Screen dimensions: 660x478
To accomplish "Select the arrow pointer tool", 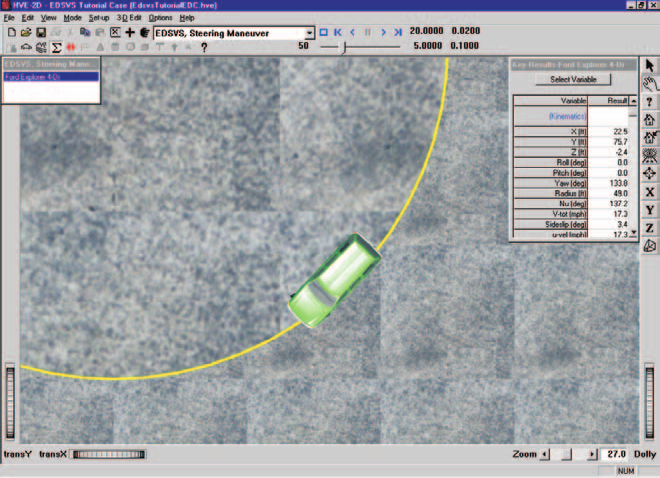I will pyautogui.click(x=649, y=65).
